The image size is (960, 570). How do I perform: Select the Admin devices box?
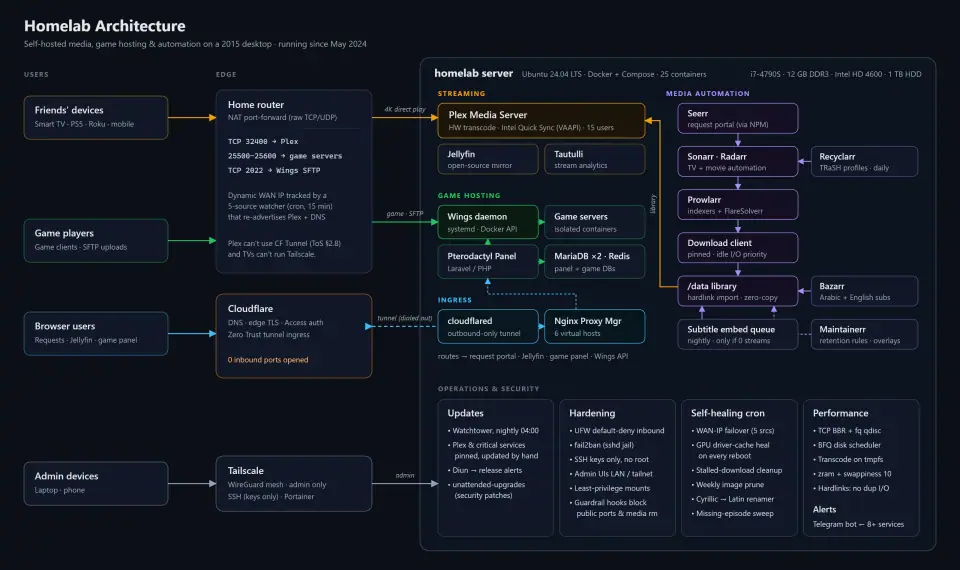tap(96, 483)
